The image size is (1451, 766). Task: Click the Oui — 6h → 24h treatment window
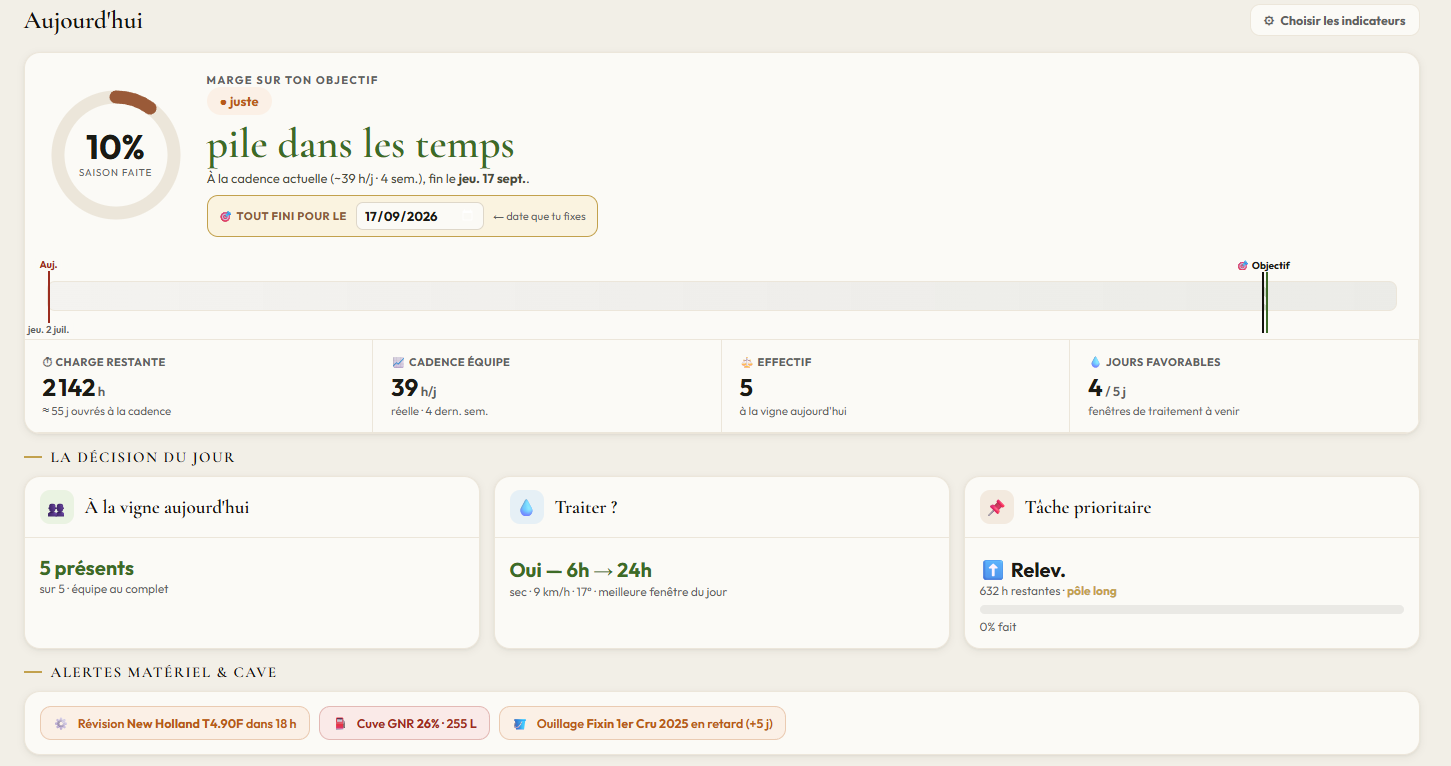(581, 570)
